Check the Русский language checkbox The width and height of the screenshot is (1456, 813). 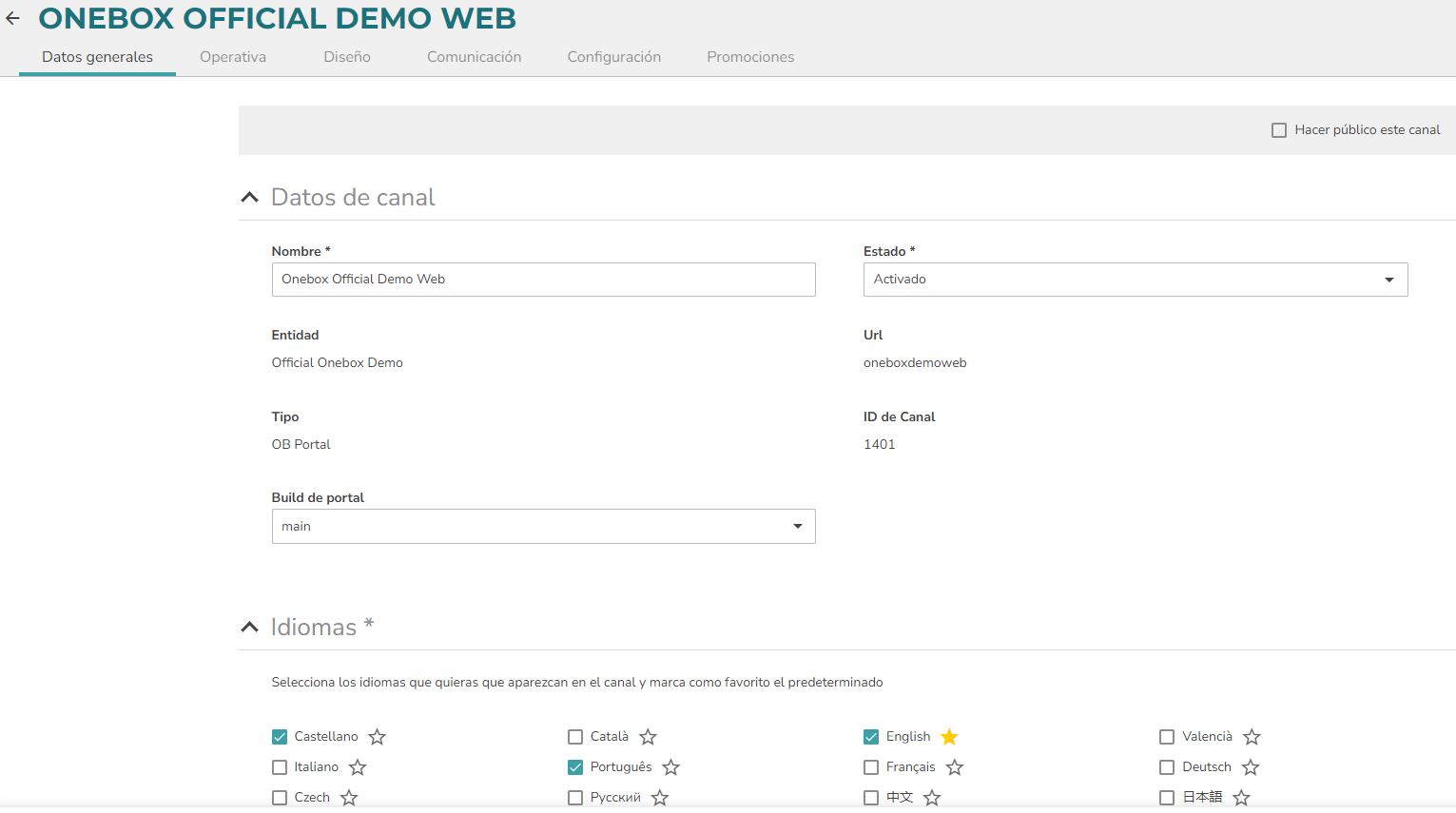click(x=575, y=798)
